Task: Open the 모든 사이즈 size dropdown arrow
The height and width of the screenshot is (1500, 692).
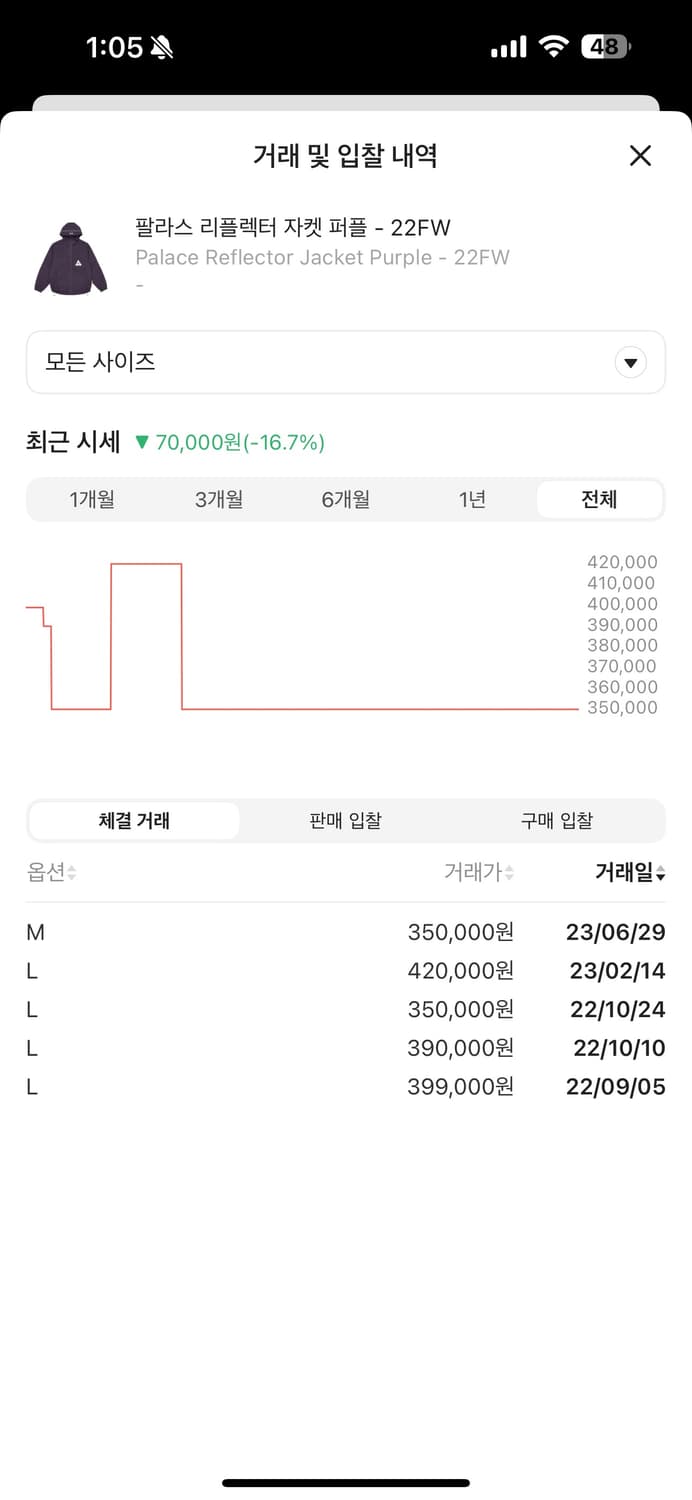Action: click(x=630, y=362)
